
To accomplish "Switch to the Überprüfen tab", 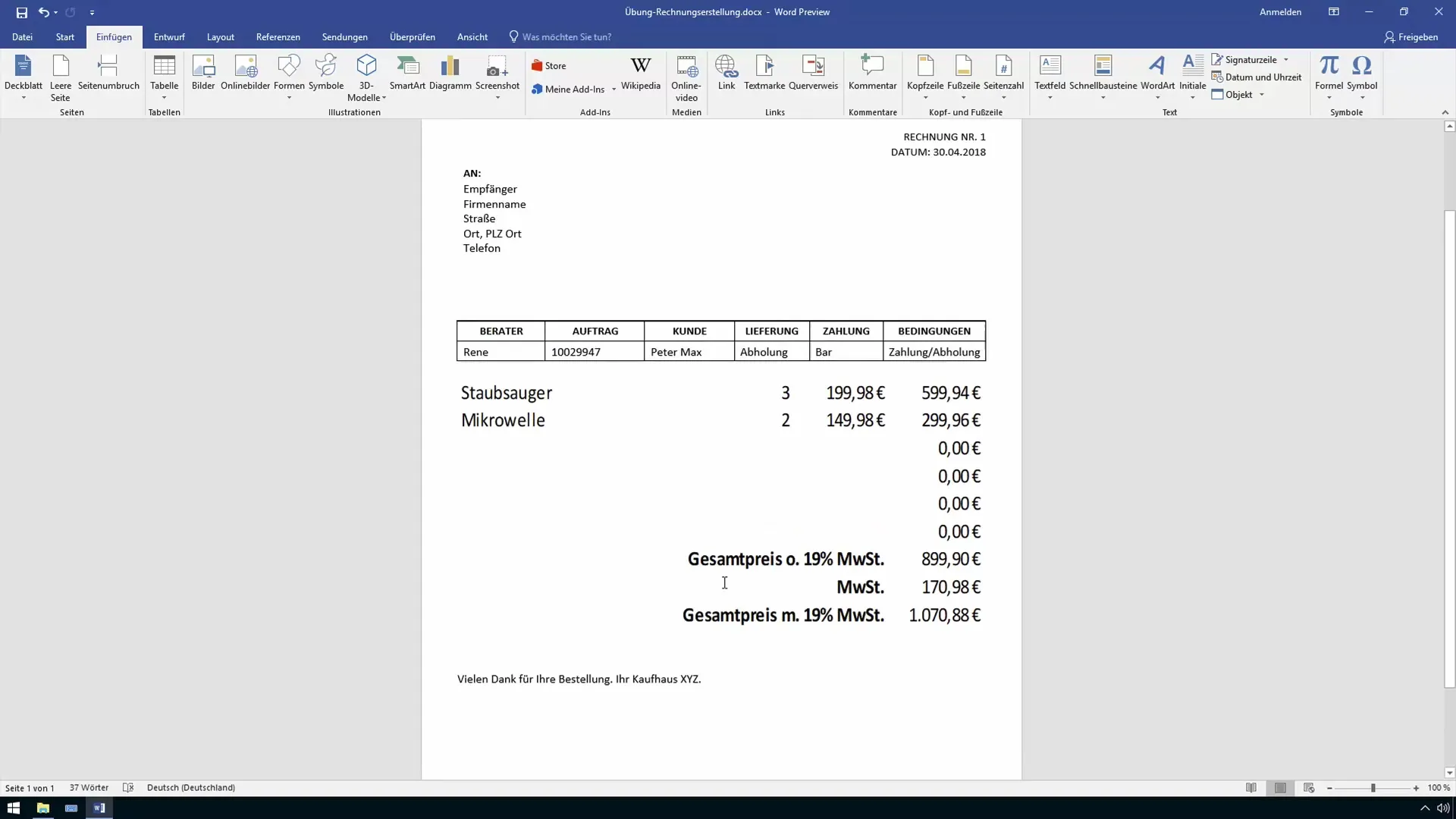I will coord(413,37).
